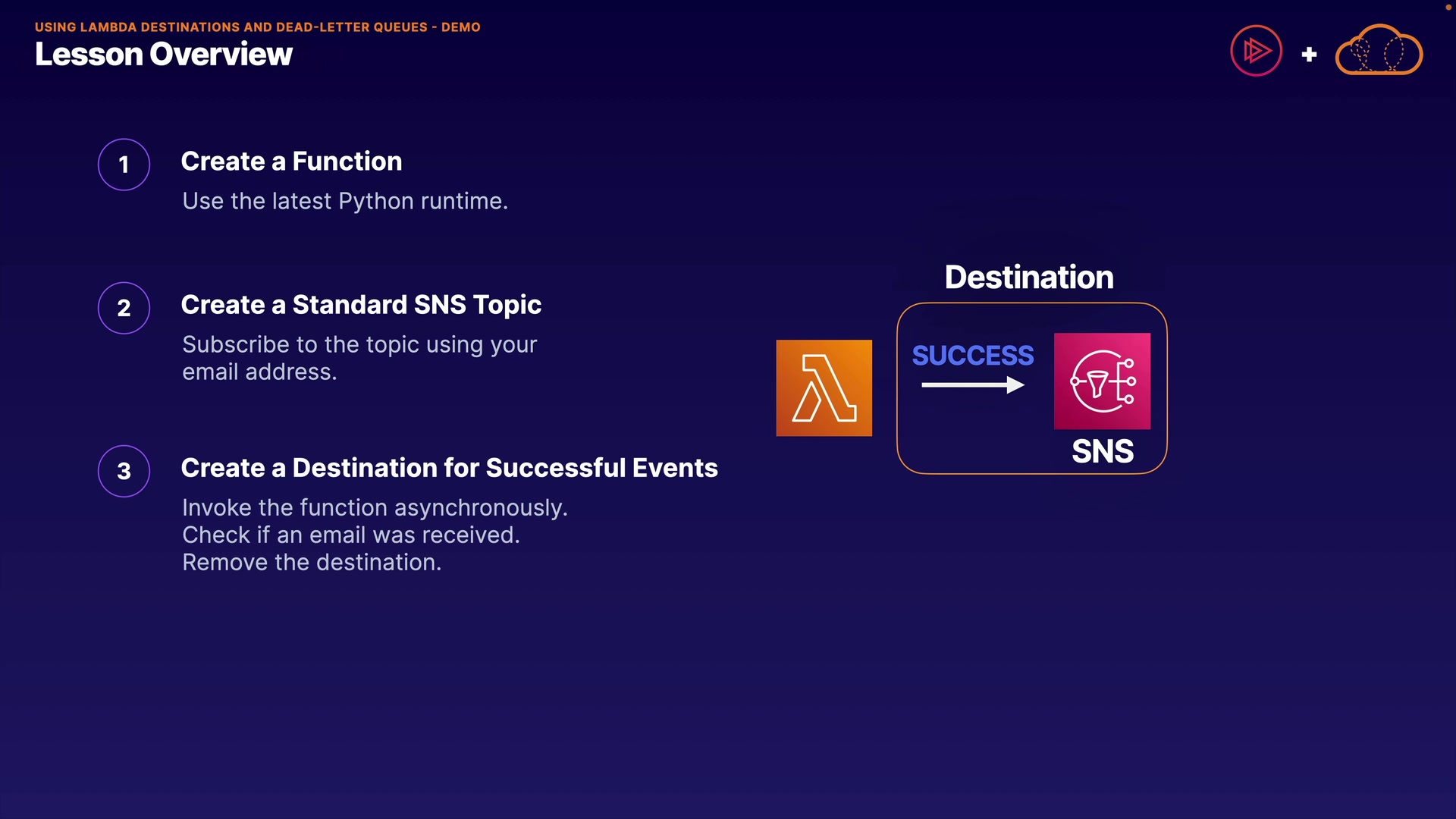Click the Destination diagram heading
Image resolution: width=1456 pixels, height=819 pixels.
pos(1029,278)
